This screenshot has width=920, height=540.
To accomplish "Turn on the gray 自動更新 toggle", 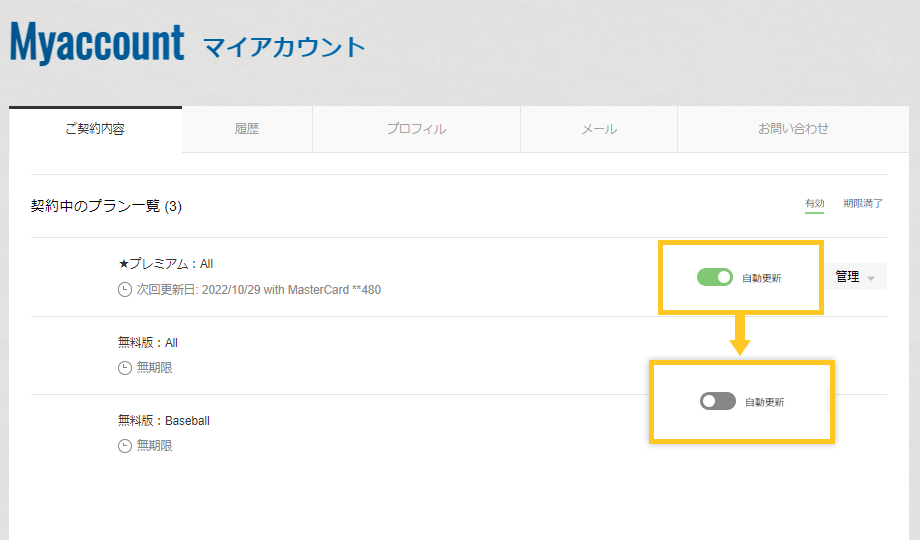I will 717,401.
